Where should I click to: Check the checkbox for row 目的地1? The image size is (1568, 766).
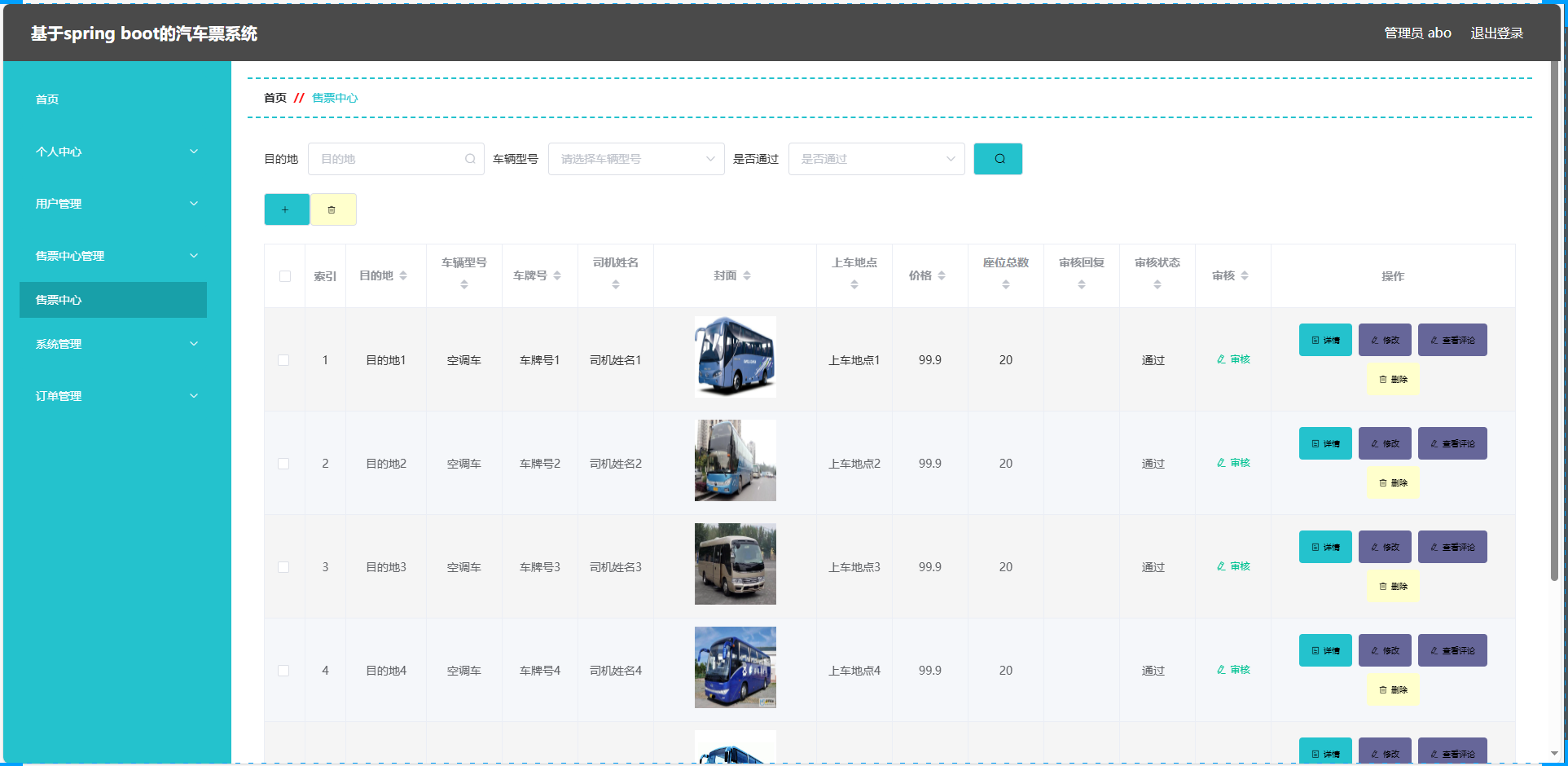click(x=283, y=360)
